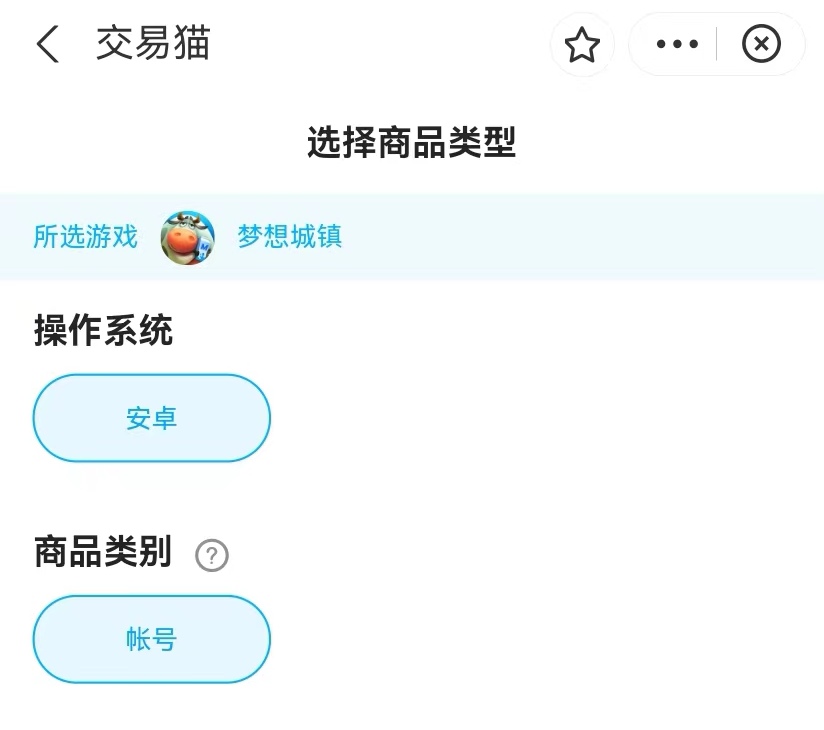The image size is (824, 730).
Task: Click the 帐号 text inside its pill
Action: [152, 640]
